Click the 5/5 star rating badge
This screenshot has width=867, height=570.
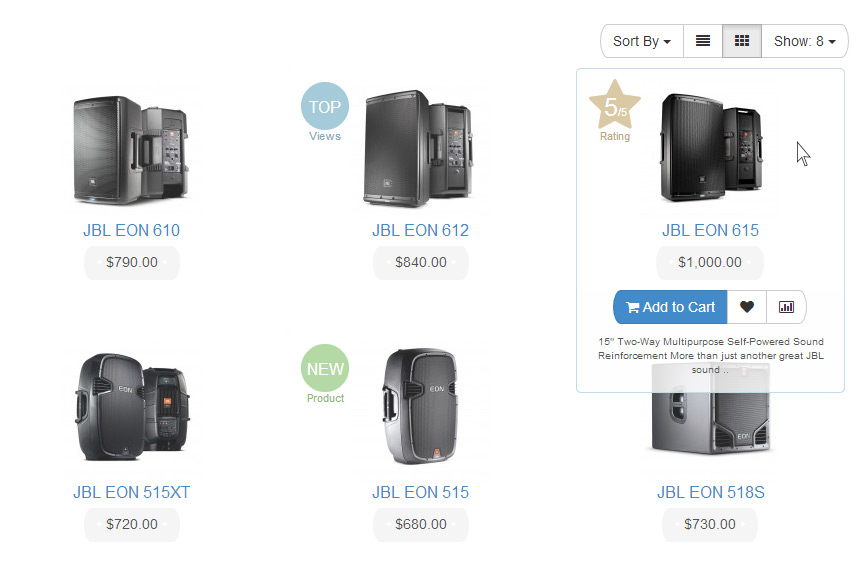(x=615, y=106)
